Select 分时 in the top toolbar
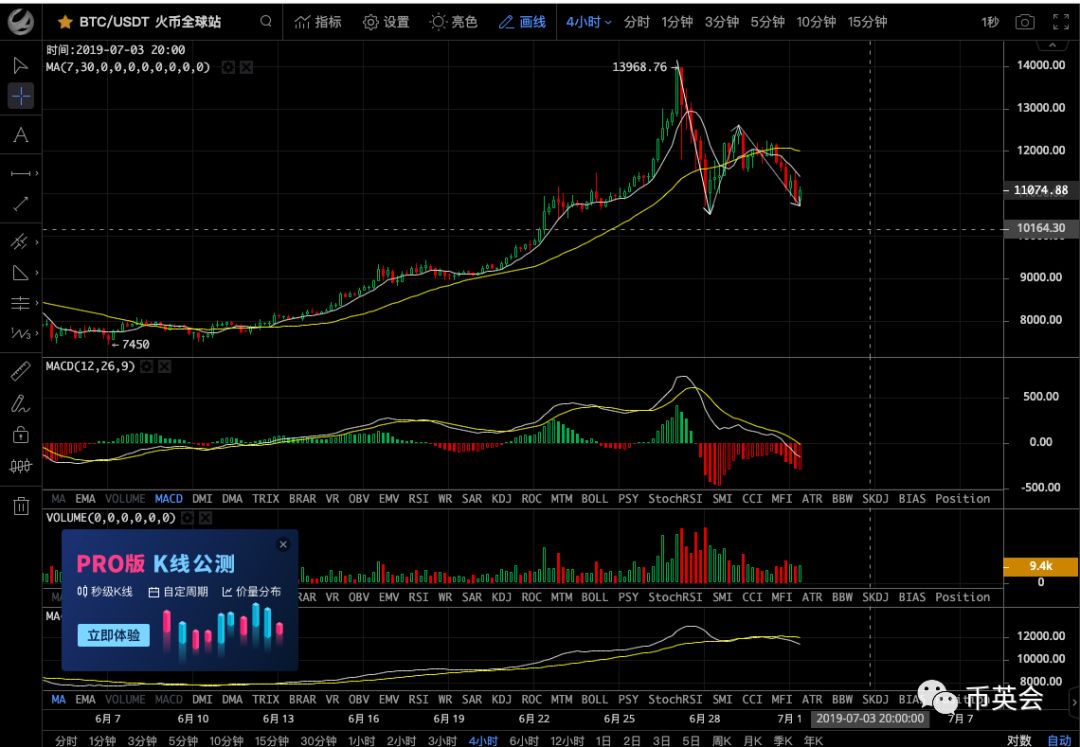1080x747 pixels. point(636,22)
